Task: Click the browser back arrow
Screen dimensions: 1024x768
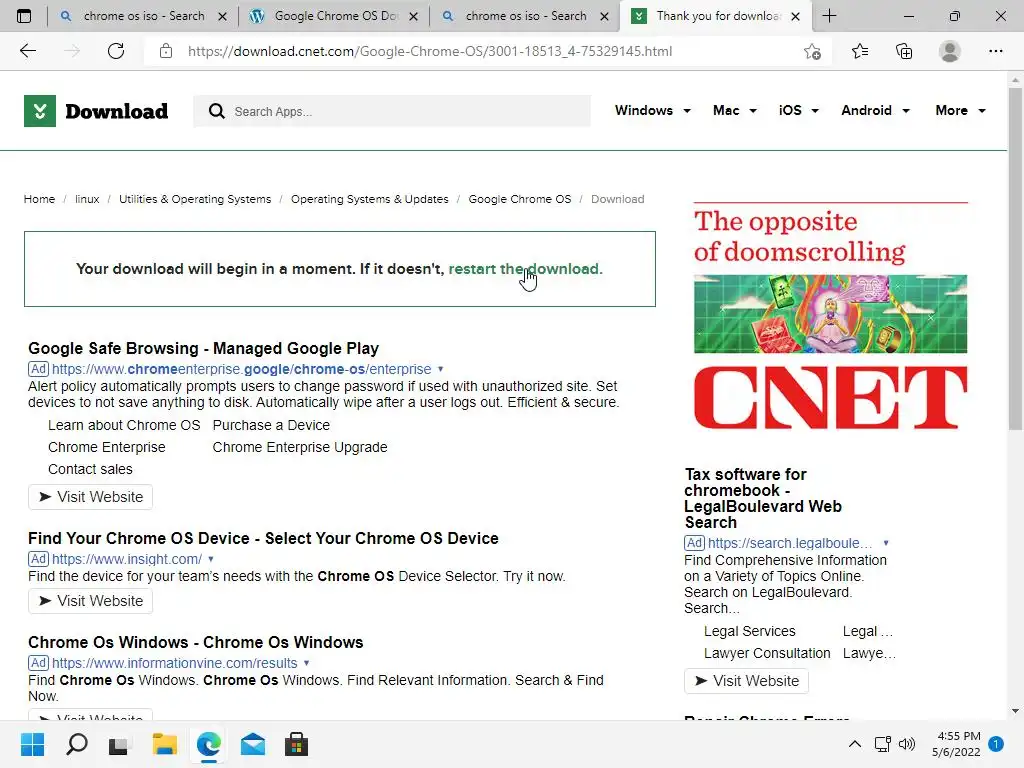Action: click(x=27, y=51)
